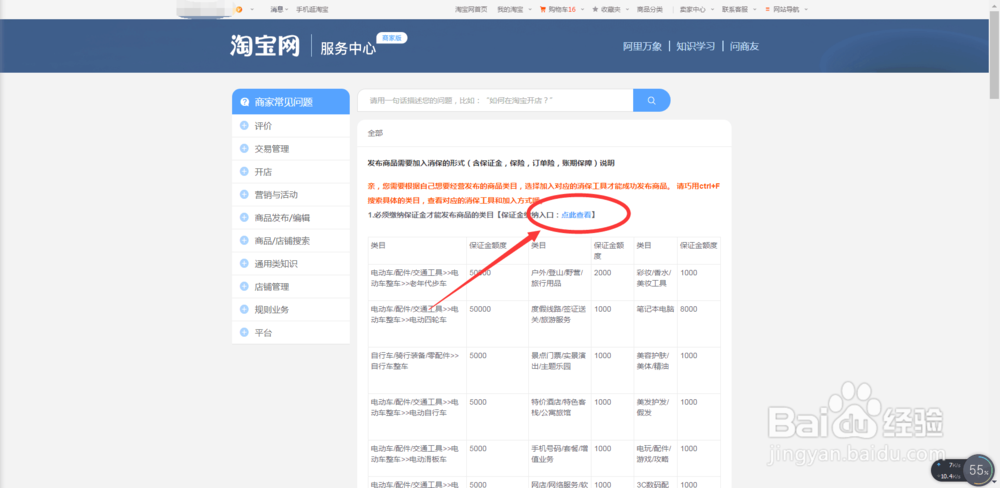Open 阿里万象 in header navigation
This screenshot has width=1000, height=488.
click(x=642, y=46)
